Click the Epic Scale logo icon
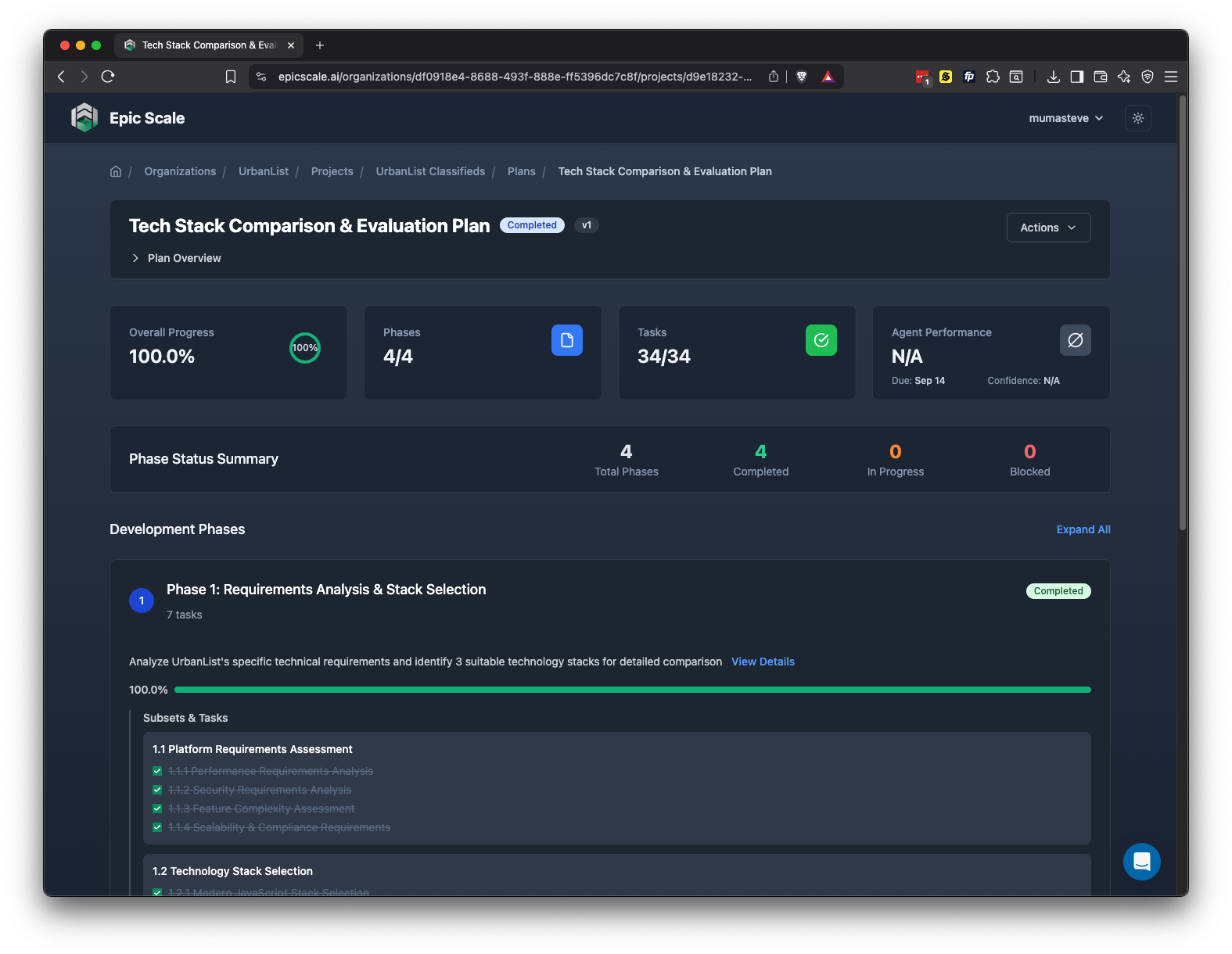This screenshot has width=1232, height=954. click(84, 118)
